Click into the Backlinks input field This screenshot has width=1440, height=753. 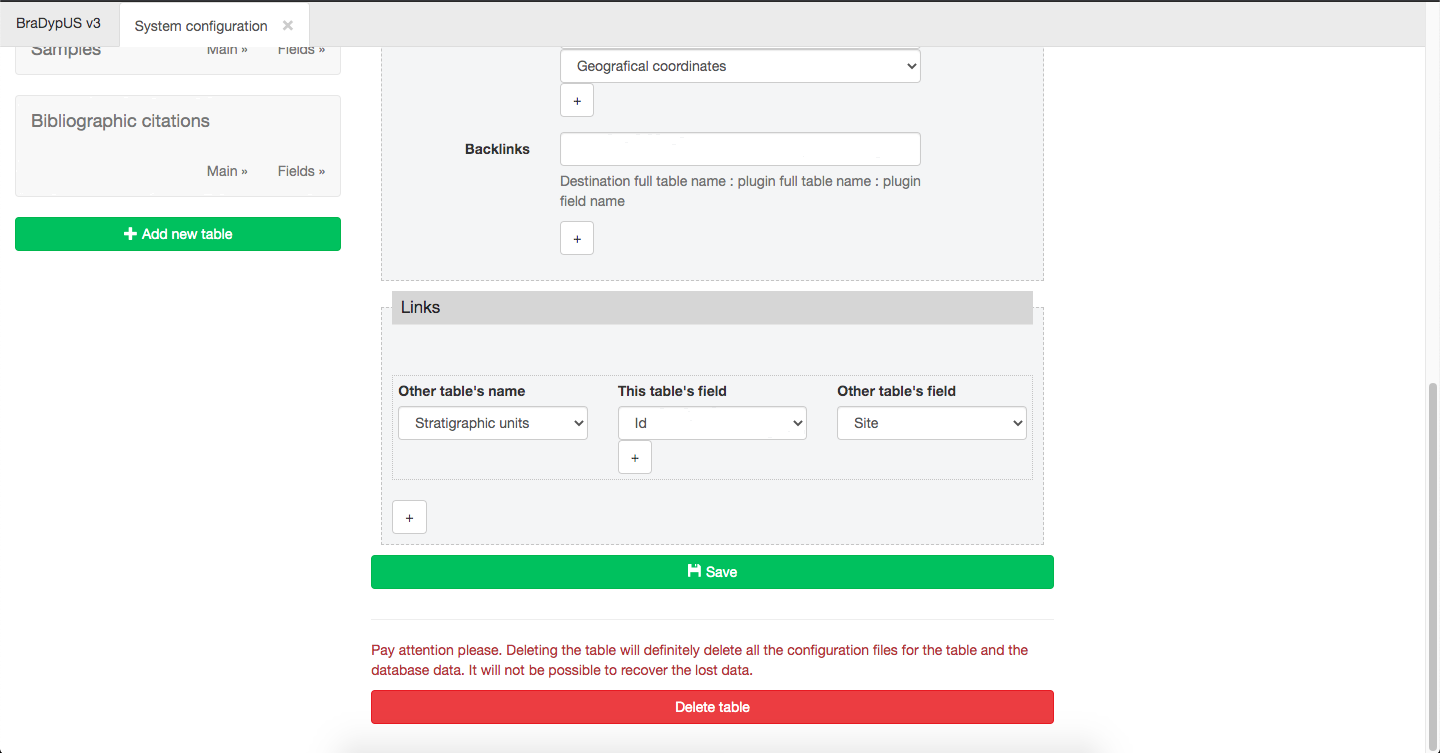740,149
